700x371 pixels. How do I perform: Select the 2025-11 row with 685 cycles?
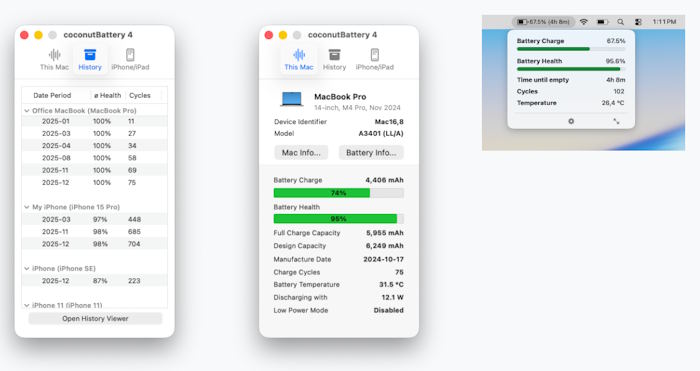[x=95, y=232]
